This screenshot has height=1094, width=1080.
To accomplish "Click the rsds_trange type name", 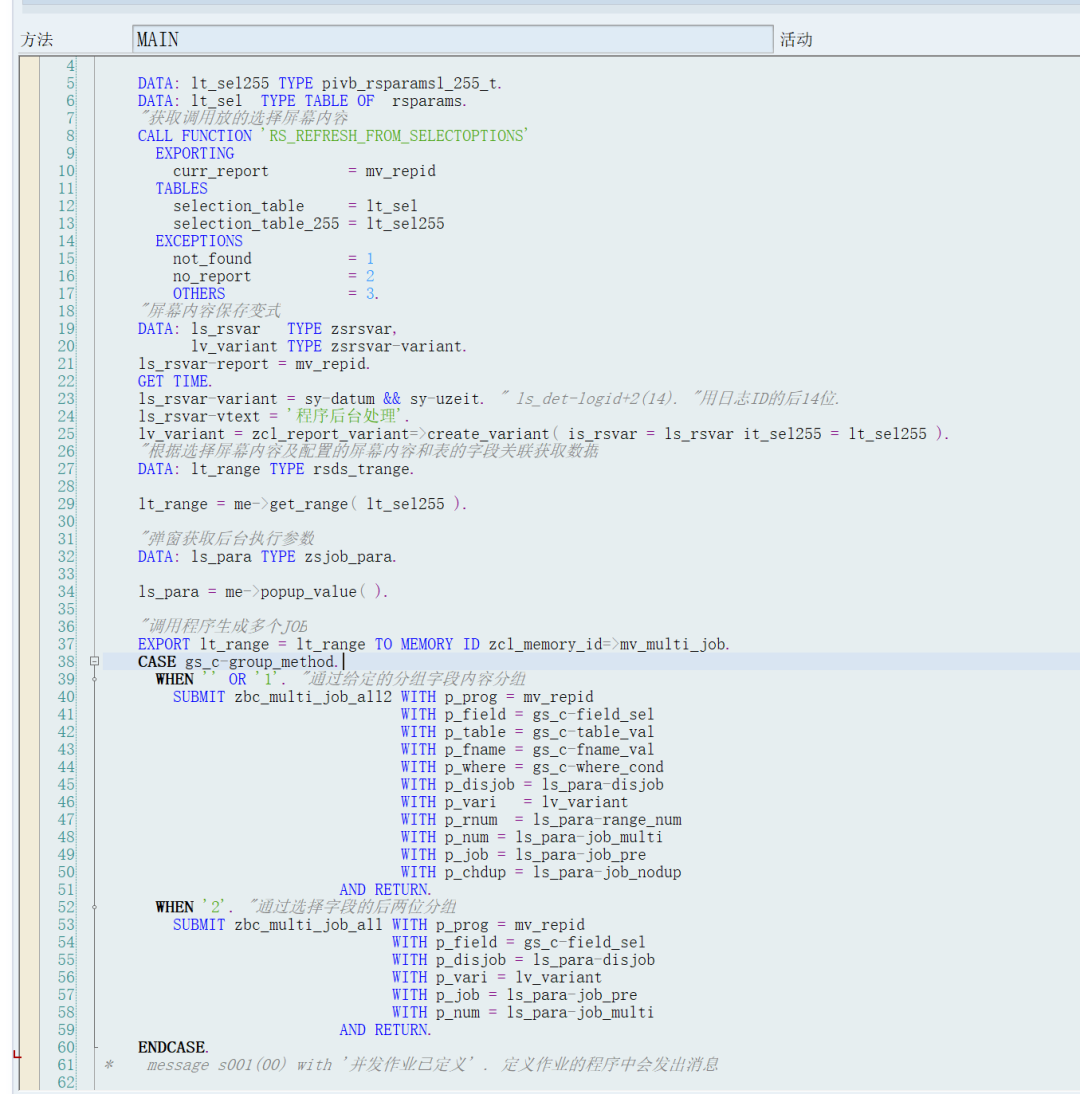I will (363, 469).
